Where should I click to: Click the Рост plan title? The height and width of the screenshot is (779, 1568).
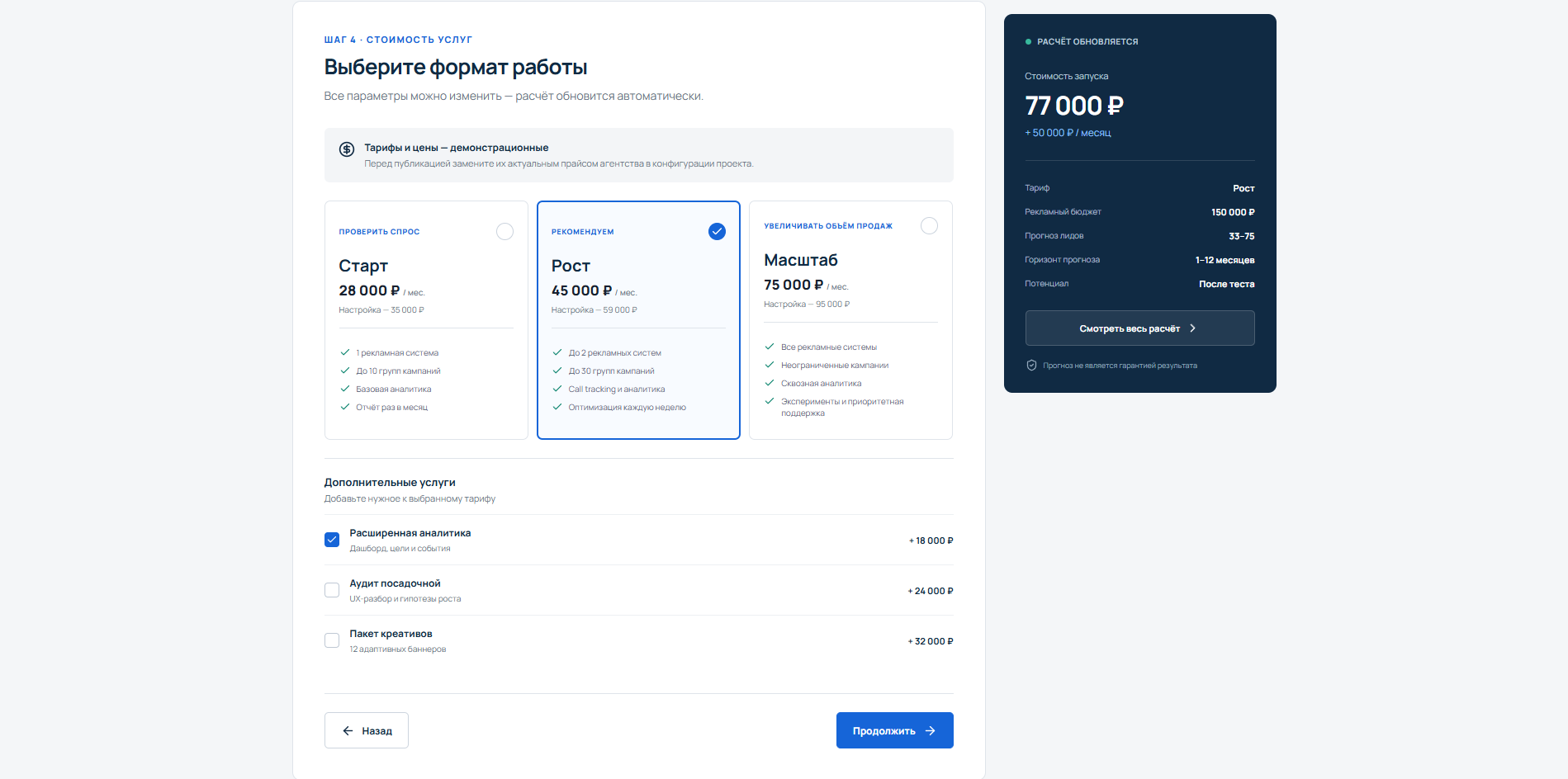pyautogui.click(x=571, y=266)
